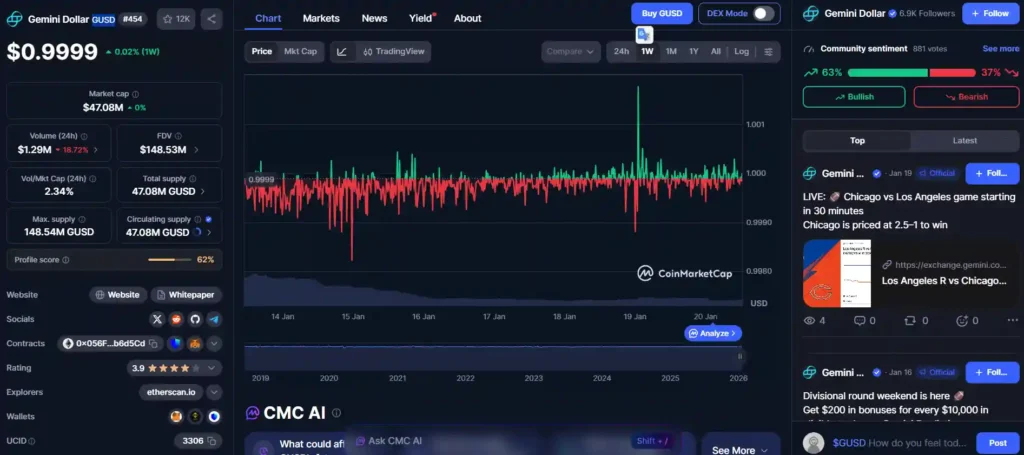Click the green 63% bullish sentiment bar
Image resolution: width=1024 pixels, height=455 pixels.
pyautogui.click(x=887, y=72)
